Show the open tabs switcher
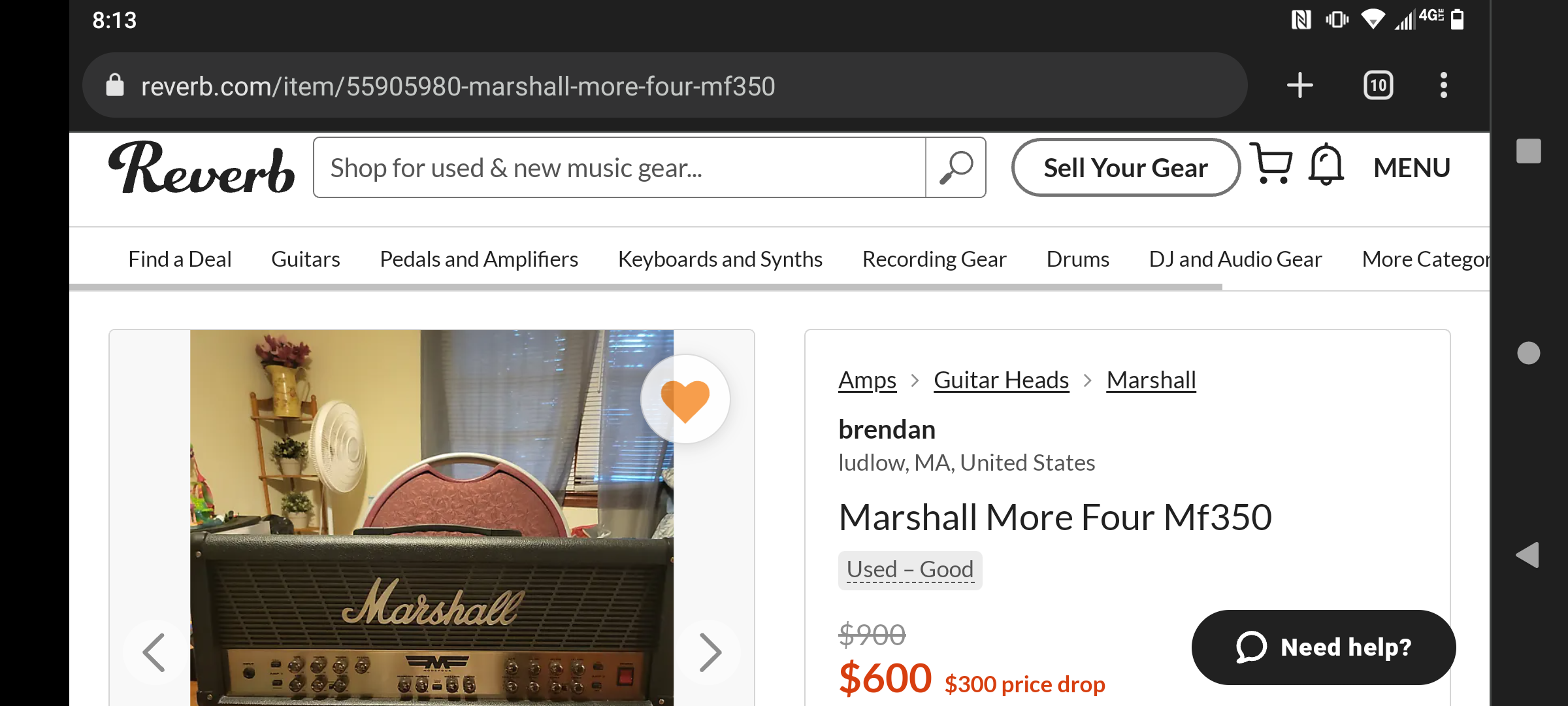This screenshot has width=1568, height=706. click(x=1378, y=86)
